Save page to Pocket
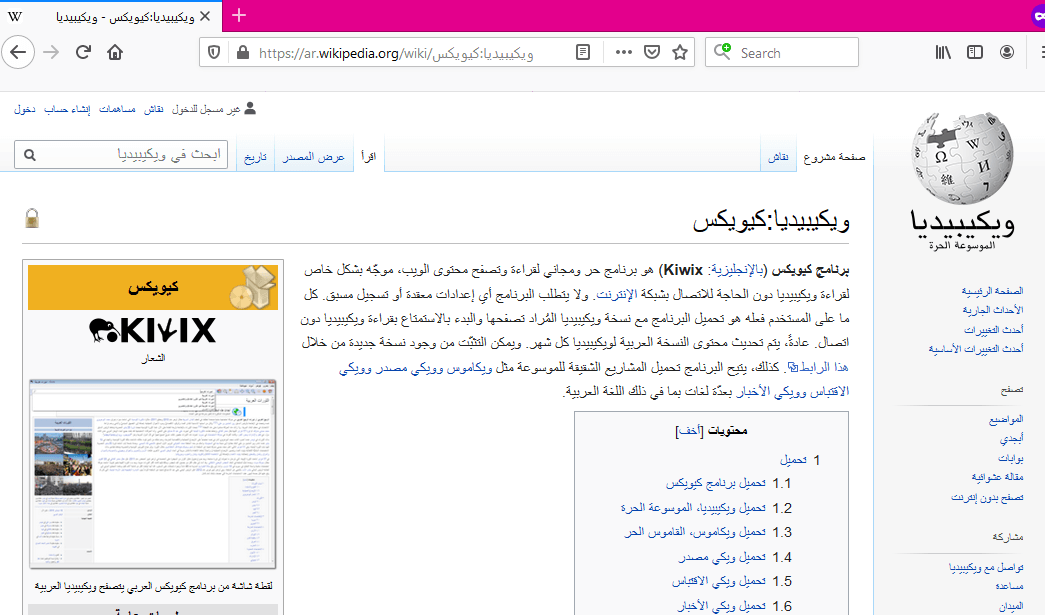This screenshot has height=615, width=1045. 652,53
